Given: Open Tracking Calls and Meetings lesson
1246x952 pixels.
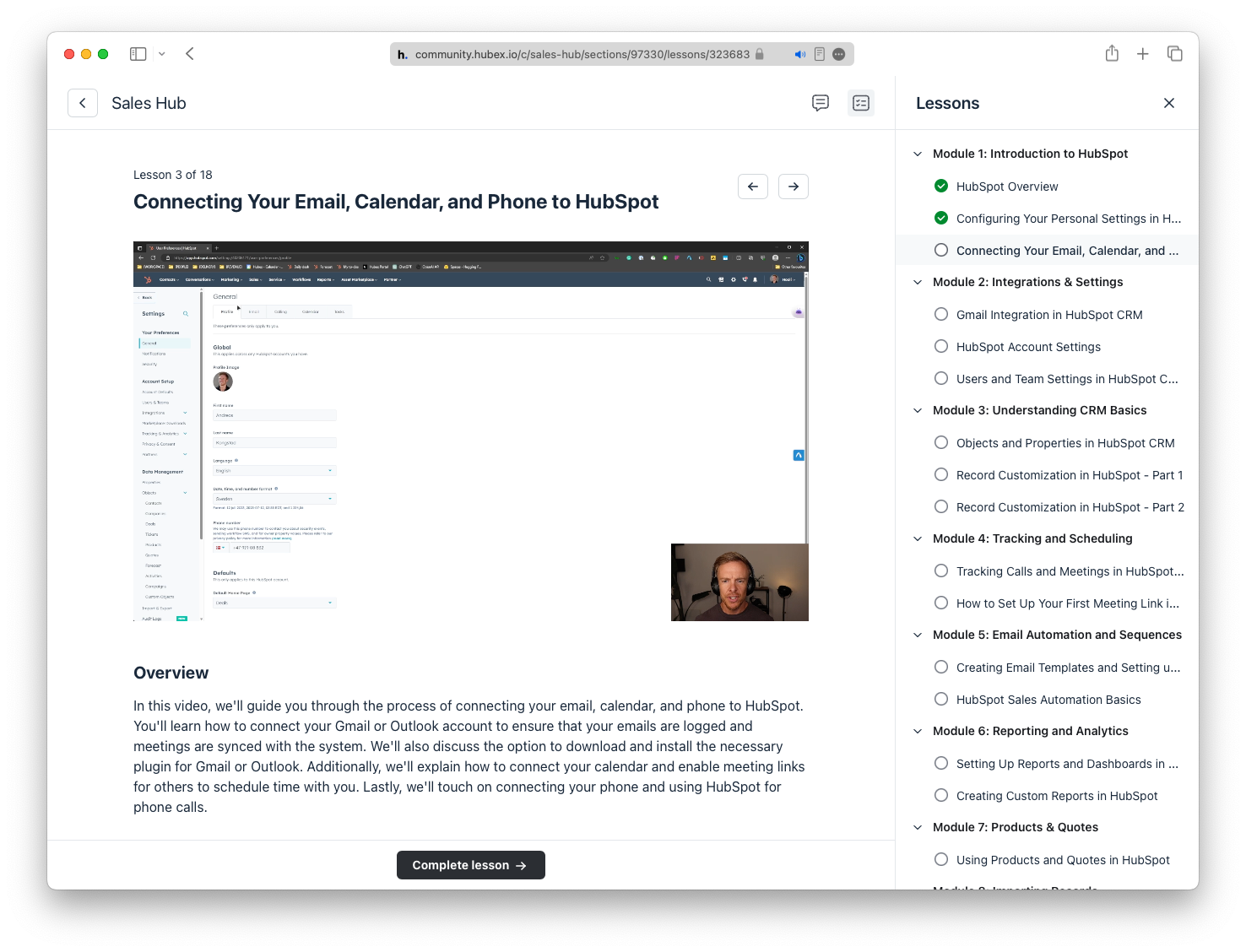Looking at the screenshot, I should pos(1070,571).
